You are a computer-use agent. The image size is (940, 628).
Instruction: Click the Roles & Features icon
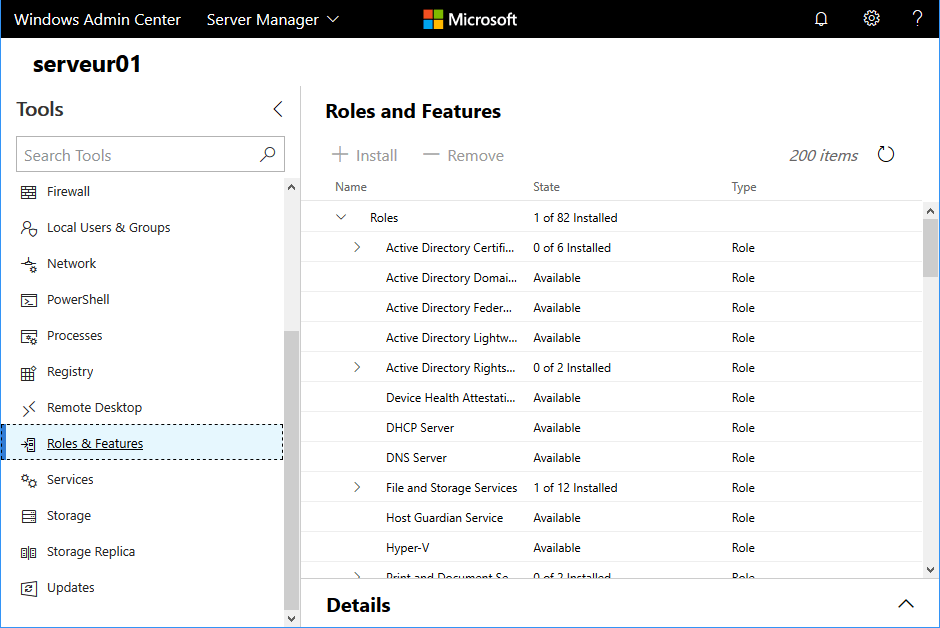coord(28,444)
